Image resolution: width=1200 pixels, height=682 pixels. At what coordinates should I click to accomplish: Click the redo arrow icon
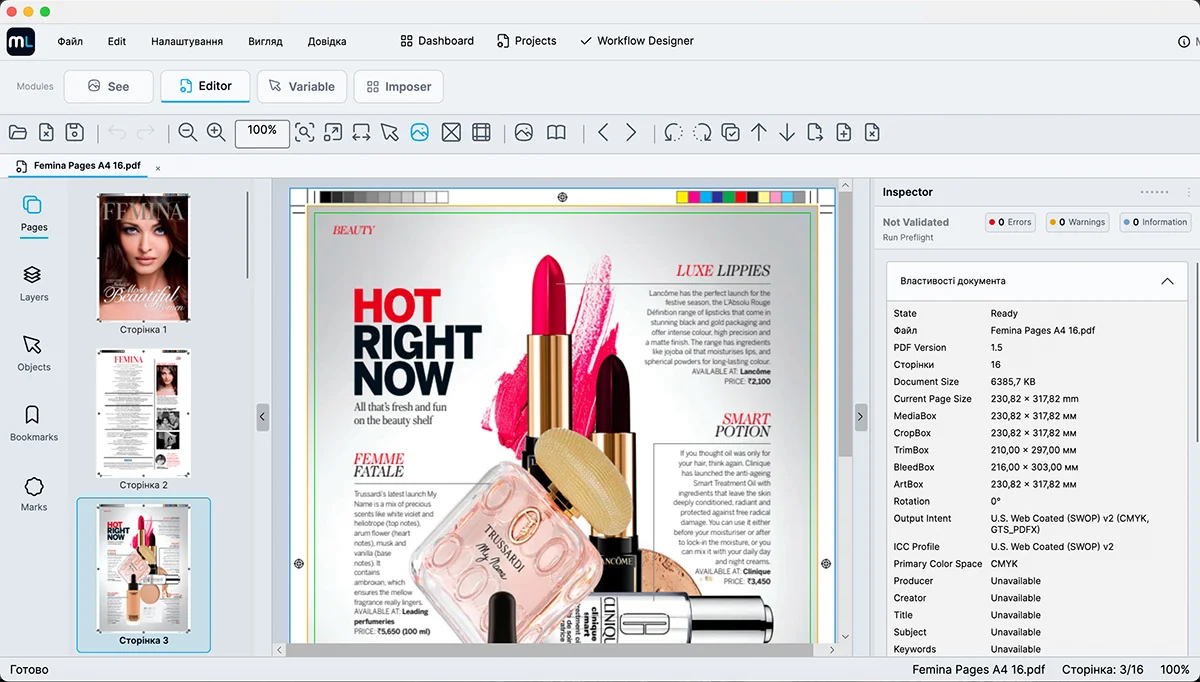pos(146,132)
